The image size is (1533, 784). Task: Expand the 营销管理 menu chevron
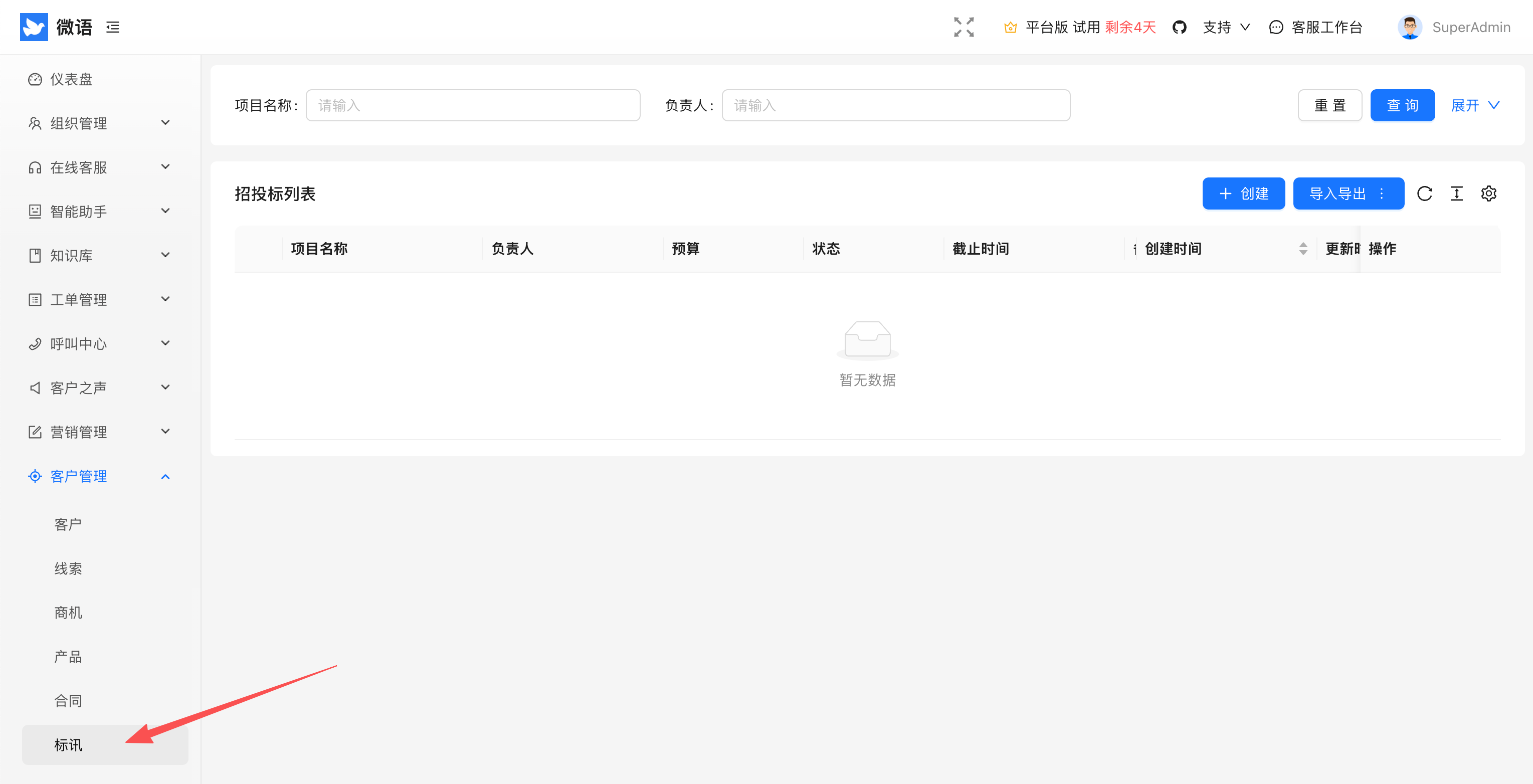pos(165,431)
